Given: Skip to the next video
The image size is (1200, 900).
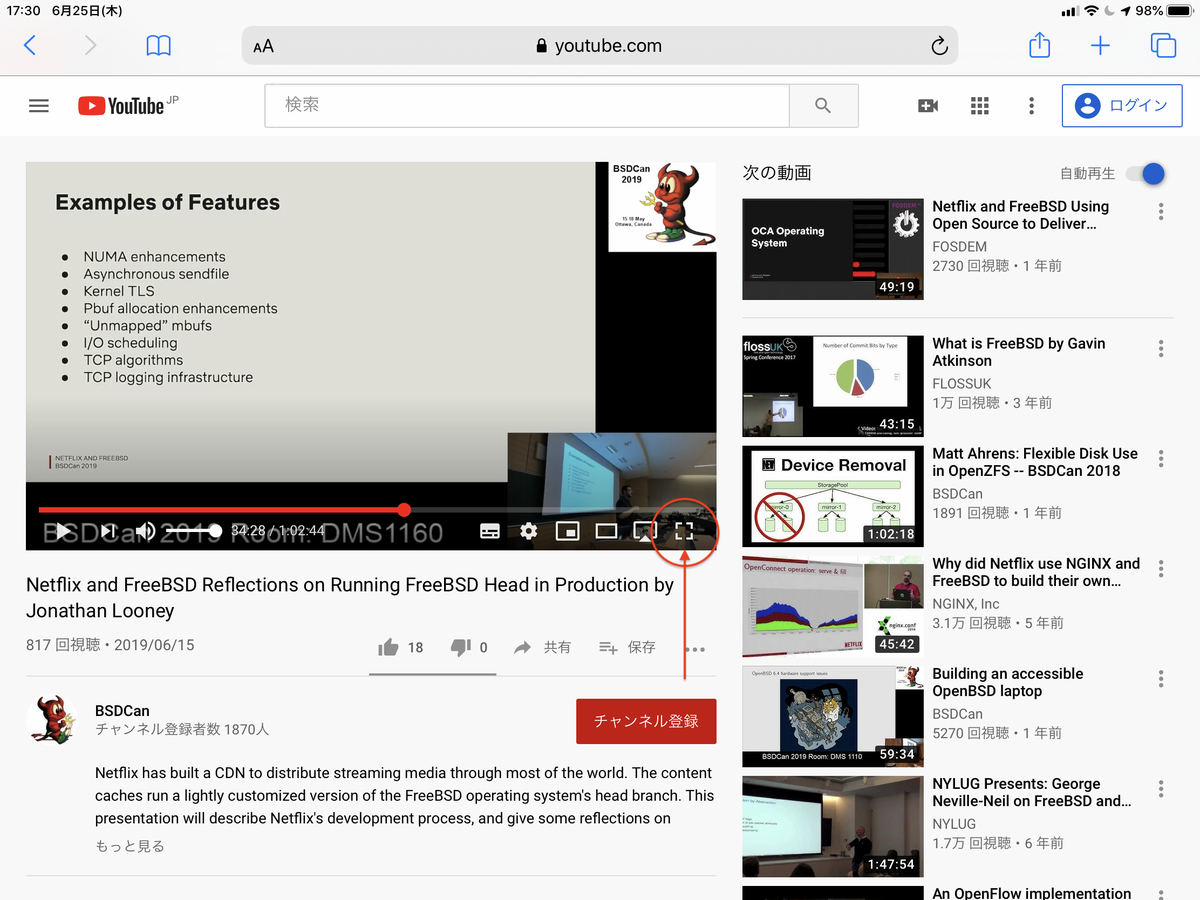Looking at the screenshot, I should click(x=108, y=531).
